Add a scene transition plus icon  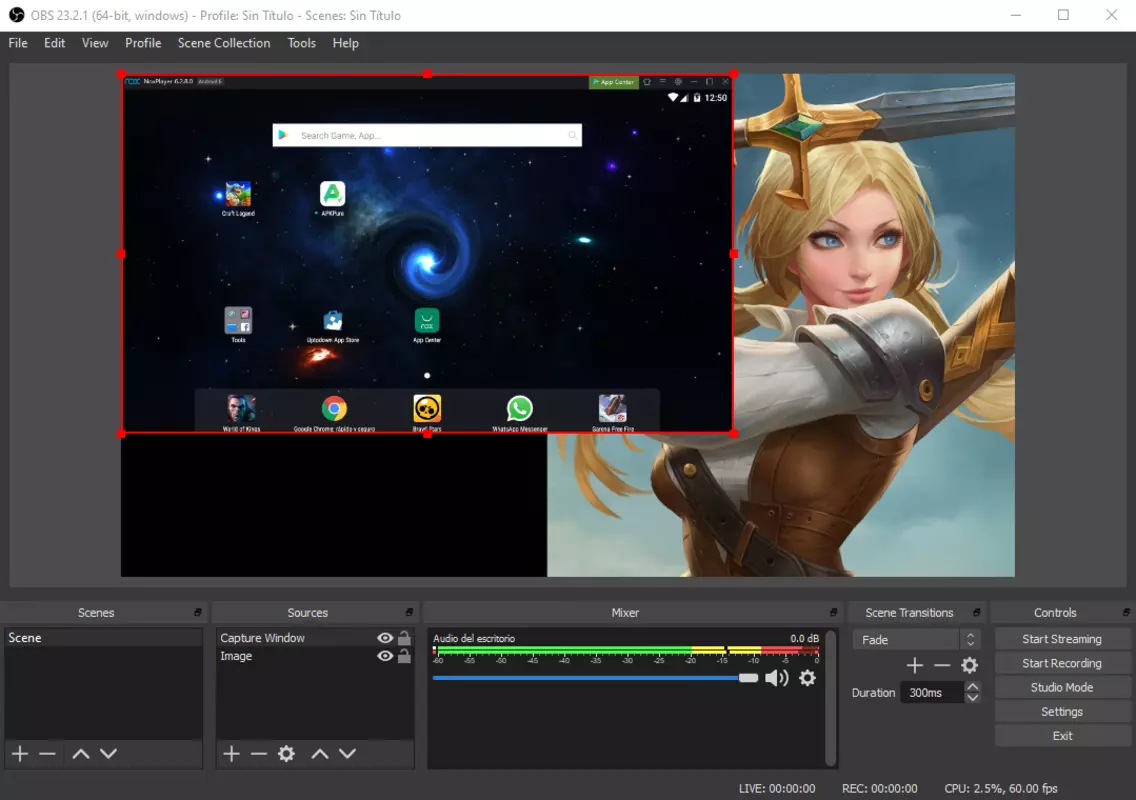[x=914, y=665]
